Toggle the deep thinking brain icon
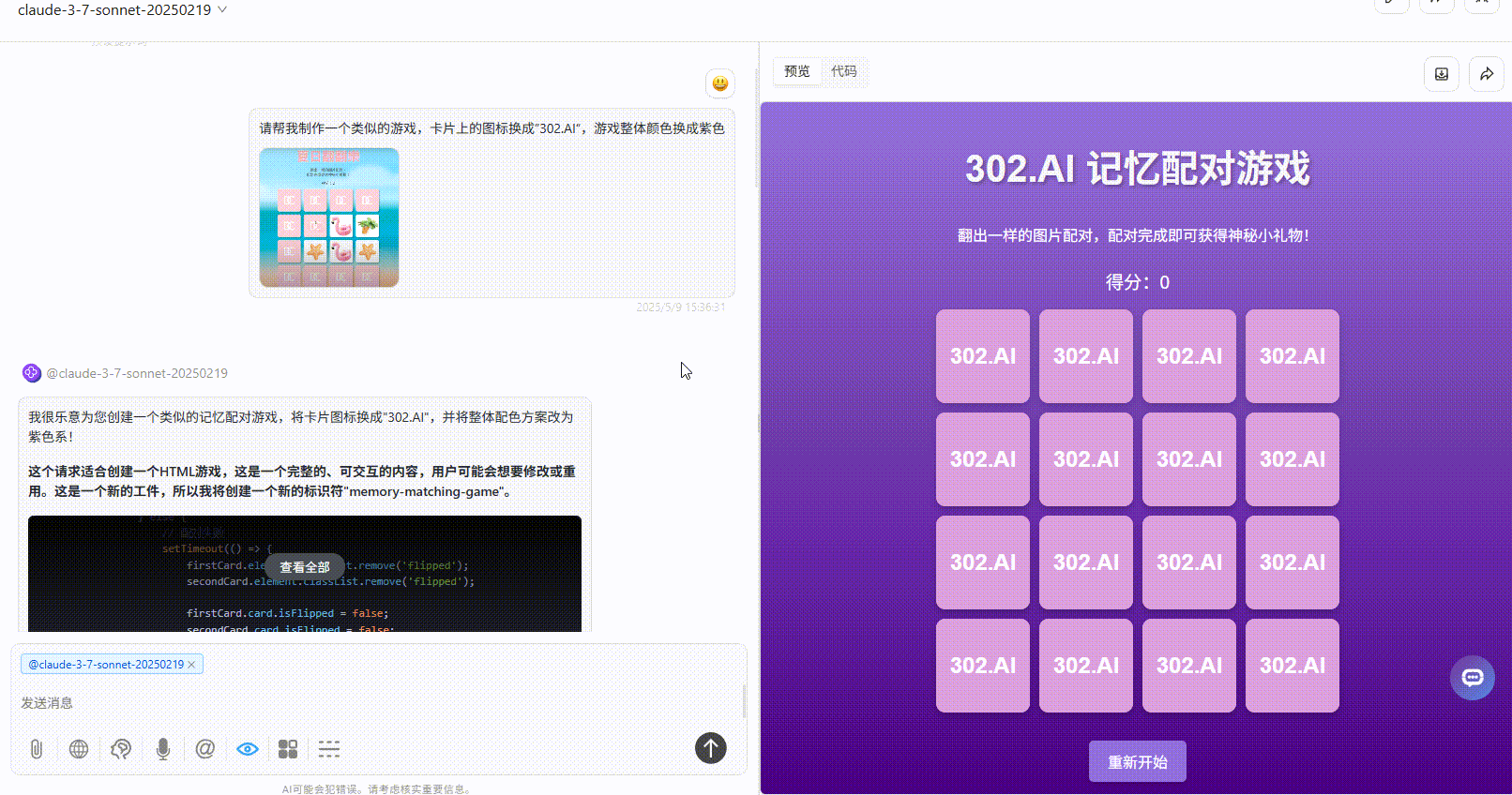 (x=121, y=749)
